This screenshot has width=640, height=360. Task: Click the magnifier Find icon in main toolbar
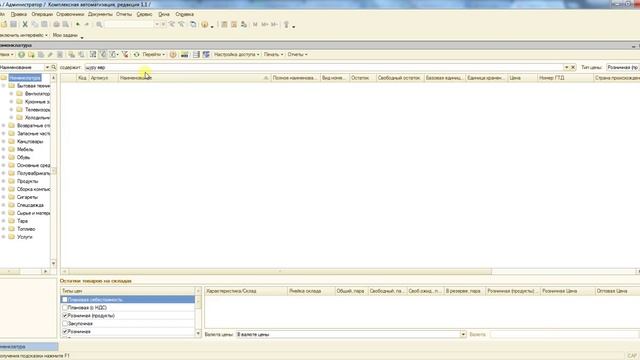pos(99,24)
